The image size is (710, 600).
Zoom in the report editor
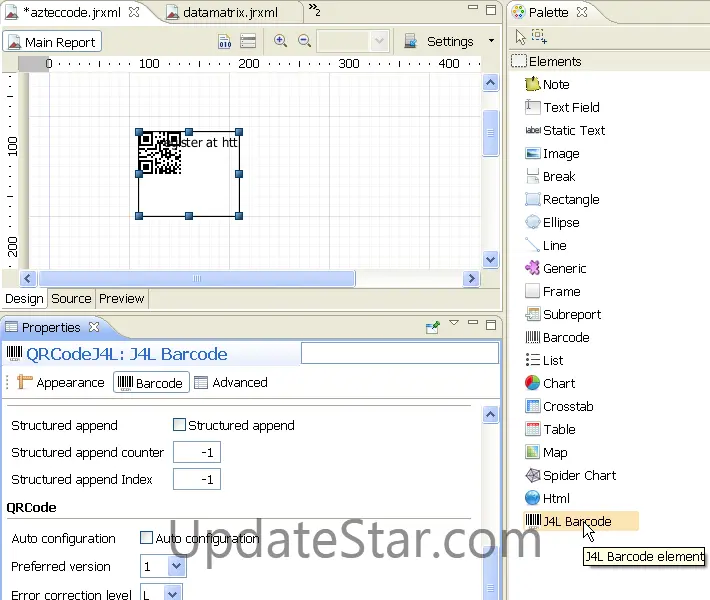click(x=280, y=41)
